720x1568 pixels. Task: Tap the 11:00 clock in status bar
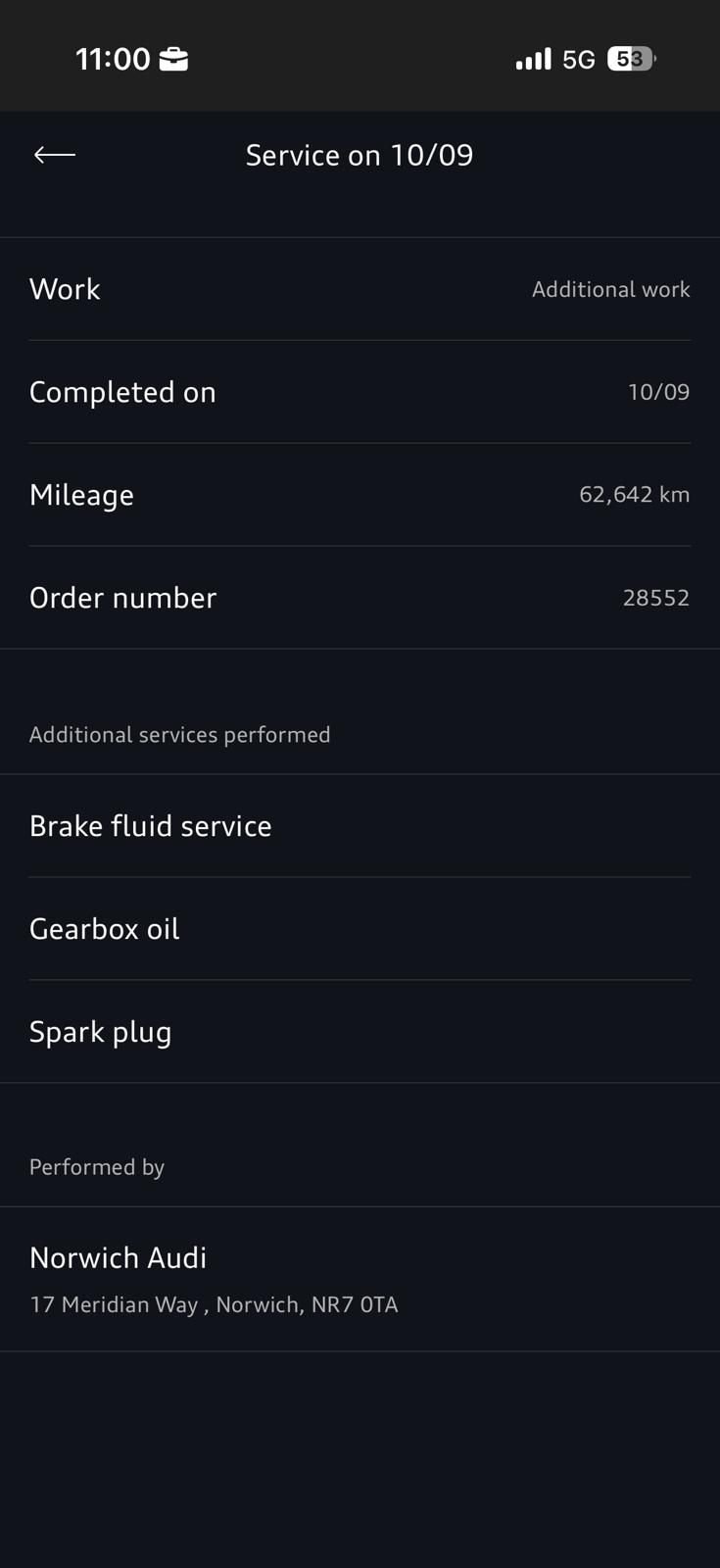113,59
